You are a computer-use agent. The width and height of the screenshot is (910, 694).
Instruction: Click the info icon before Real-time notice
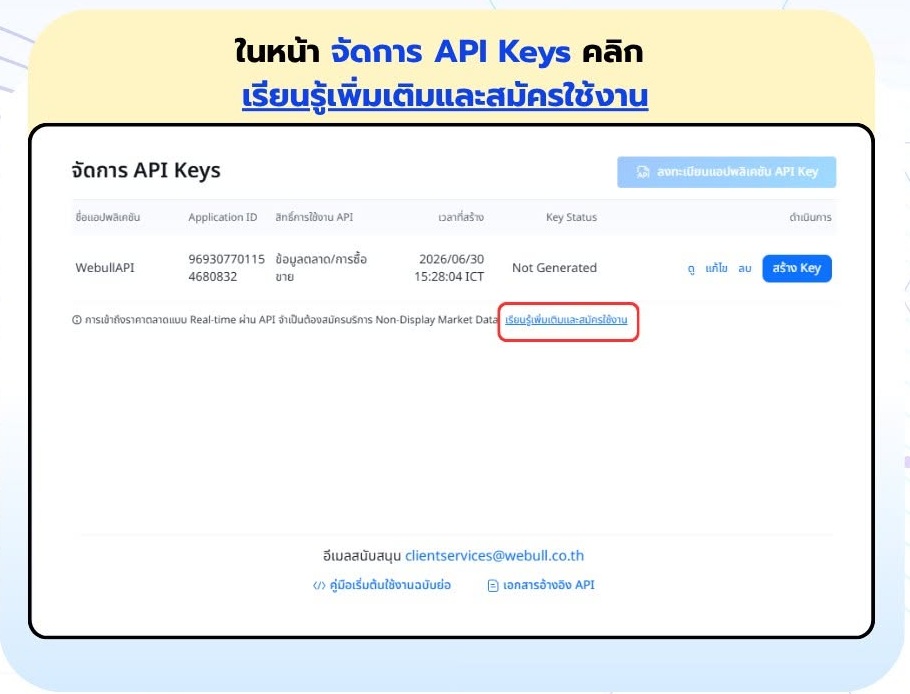click(x=77, y=320)
